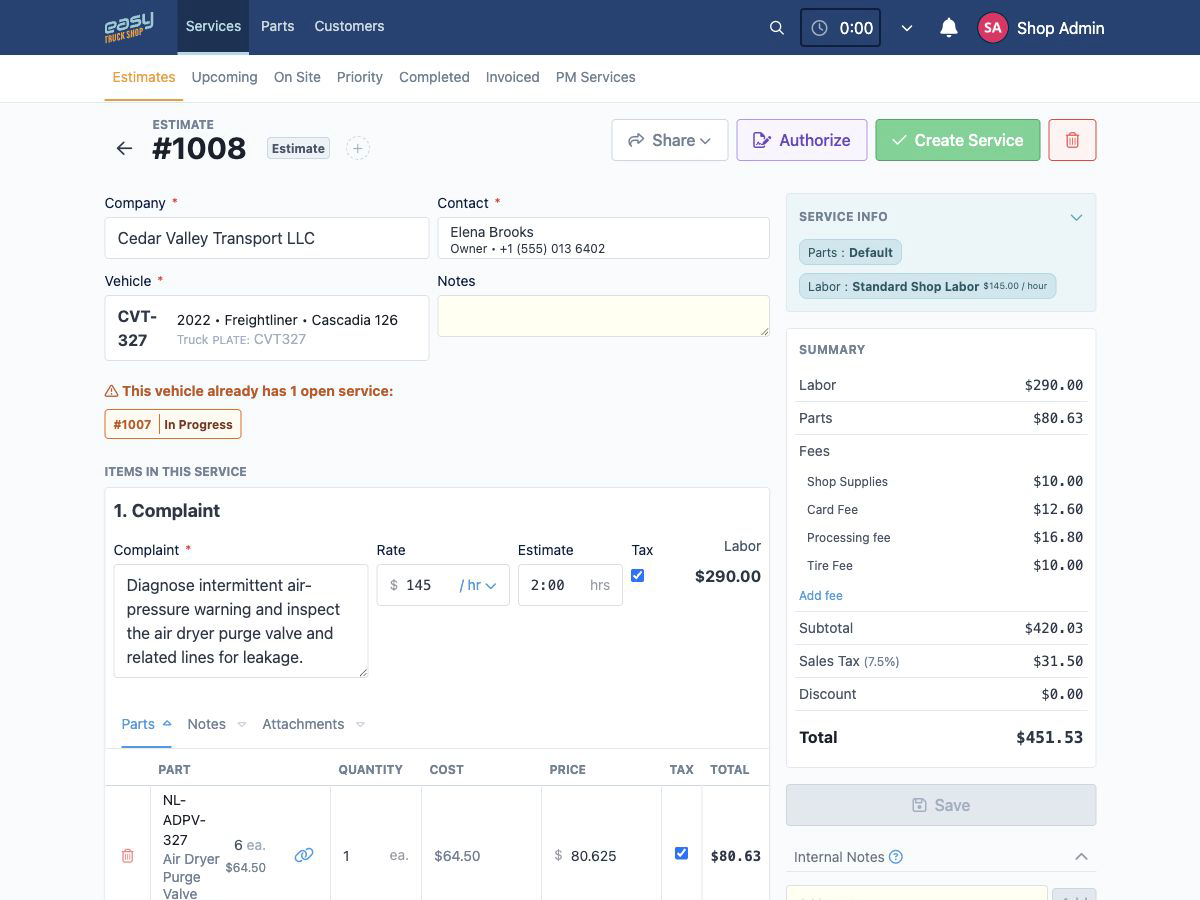1200x900 pixels.
Task: Click the Estimate hours input 2:00
Action: coord(570,585)
